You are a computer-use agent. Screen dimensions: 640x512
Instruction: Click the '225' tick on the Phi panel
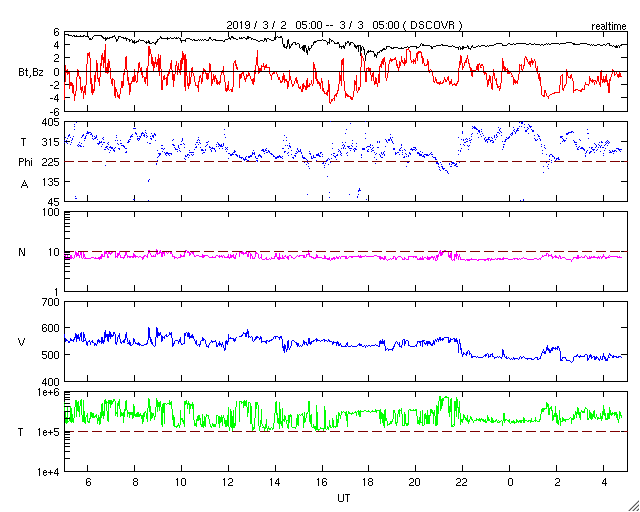pos(51,162)
